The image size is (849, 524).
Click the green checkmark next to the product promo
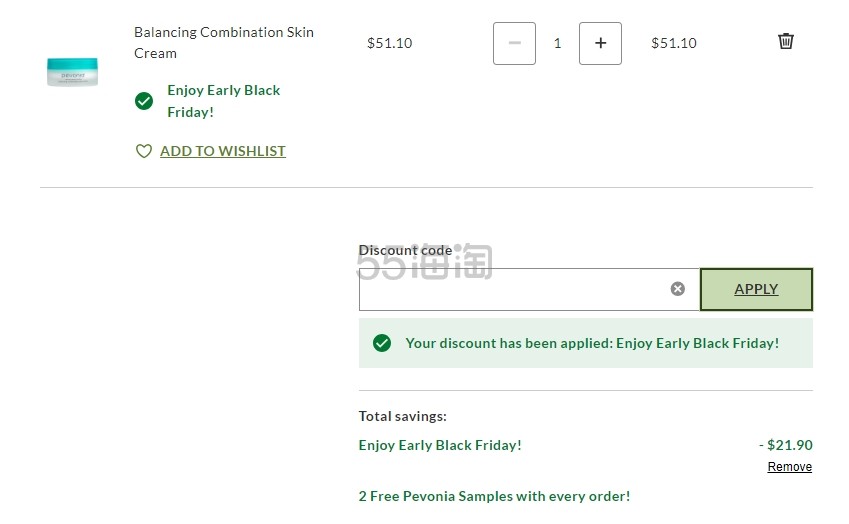(x=144, y=101)
